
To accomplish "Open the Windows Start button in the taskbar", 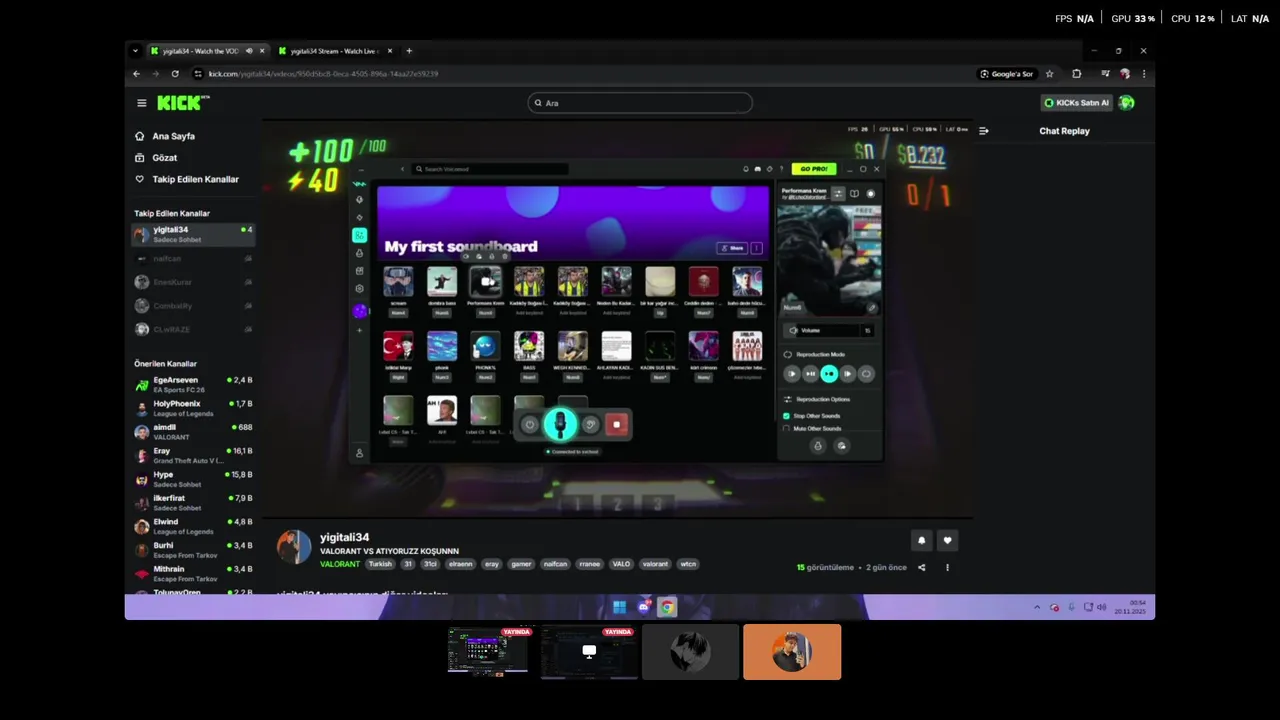I will 619,607.
